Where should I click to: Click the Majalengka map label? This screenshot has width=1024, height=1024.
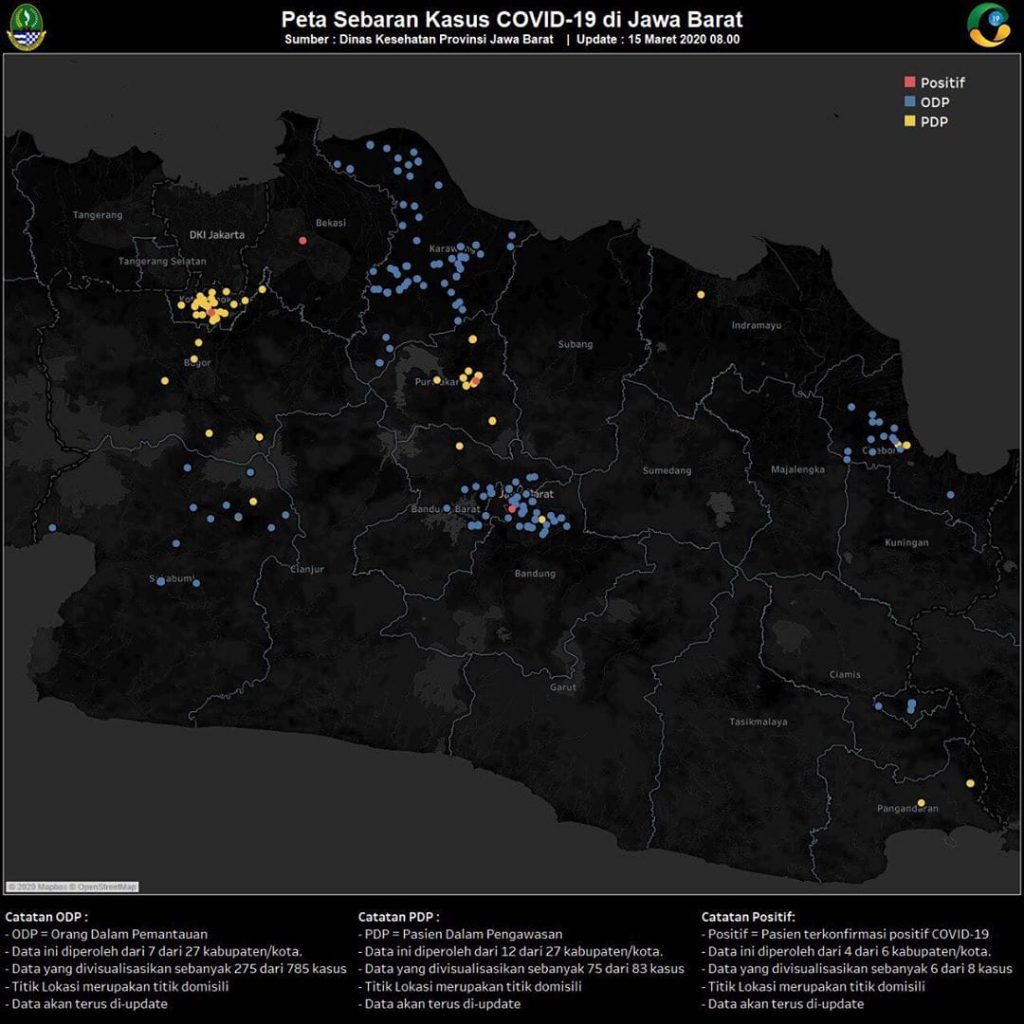click(797, 469)
